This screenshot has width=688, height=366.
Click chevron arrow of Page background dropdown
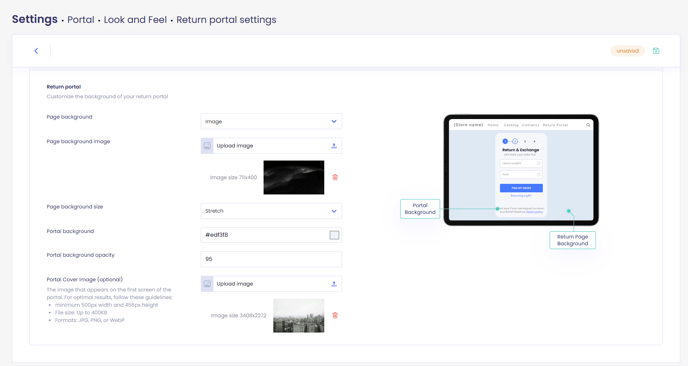(x=334, y=122)
